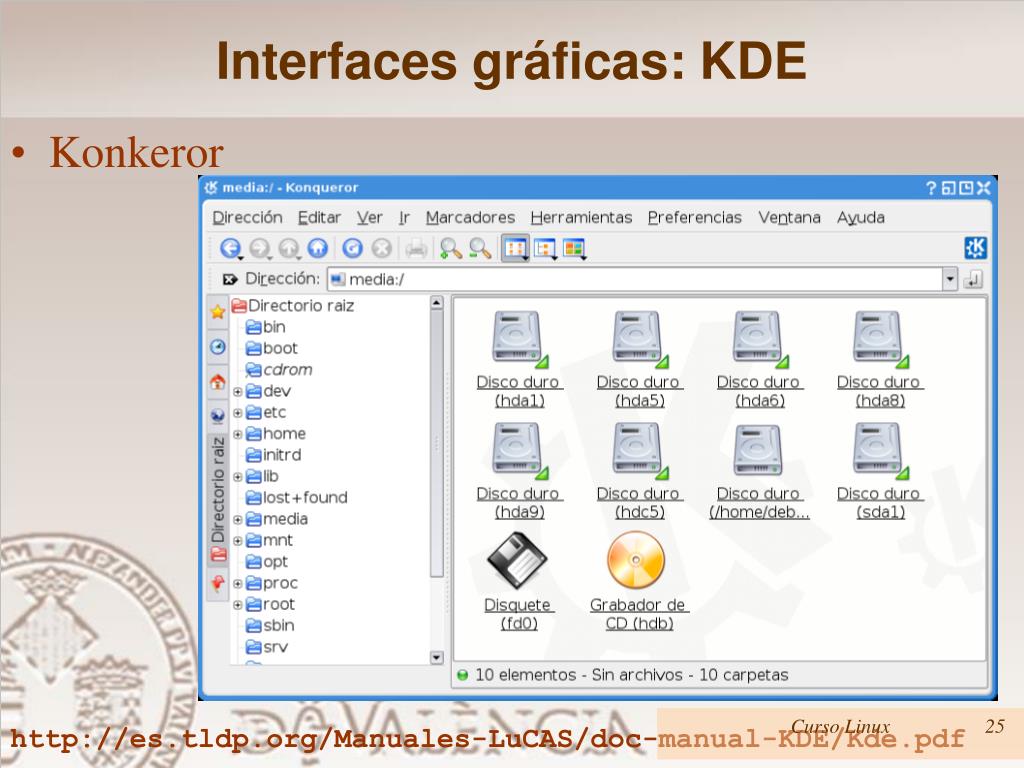The width and height of the screenshot is (1024, 768).
Task: Click the Stop loading icon
Action: [381, 248]
